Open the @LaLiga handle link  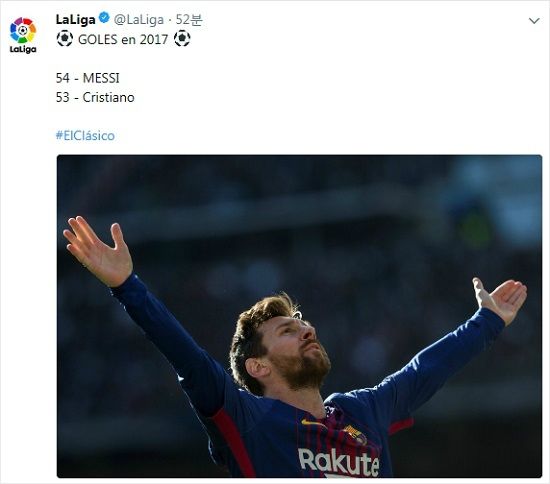click(139, 20)
